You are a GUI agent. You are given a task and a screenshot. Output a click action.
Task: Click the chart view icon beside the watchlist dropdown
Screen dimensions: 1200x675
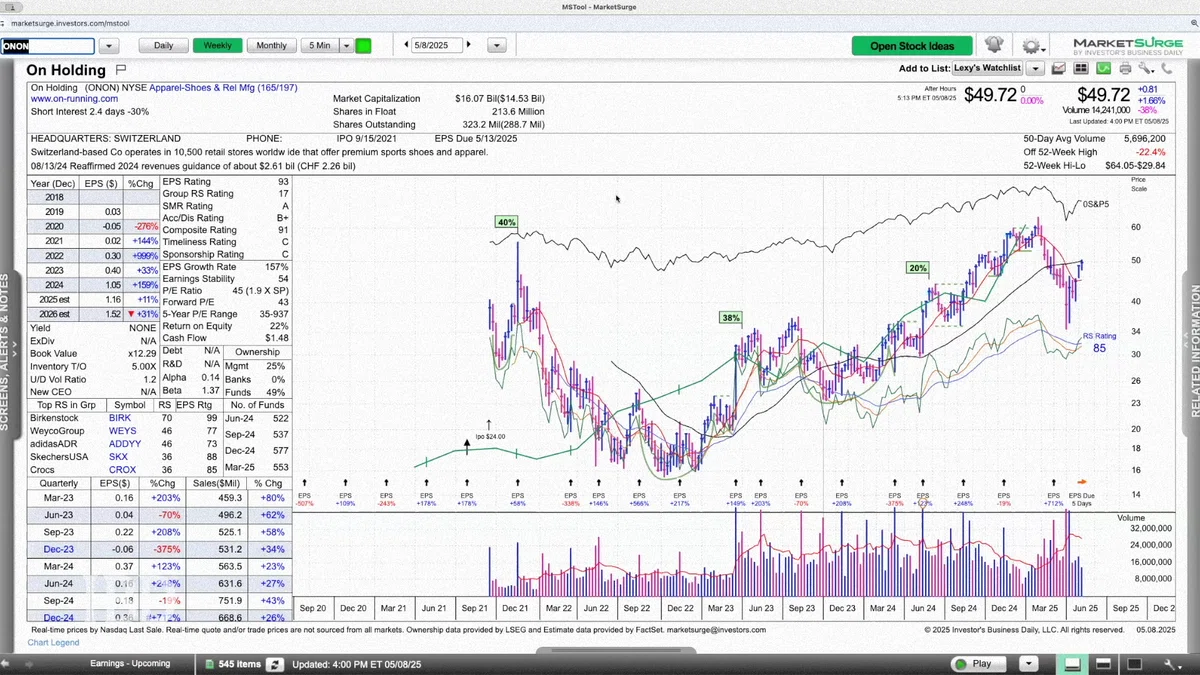click(1058, 69)
